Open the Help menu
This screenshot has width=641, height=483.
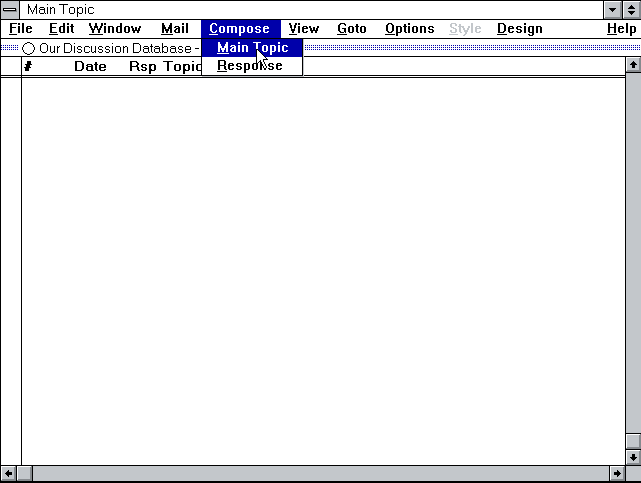621,29
